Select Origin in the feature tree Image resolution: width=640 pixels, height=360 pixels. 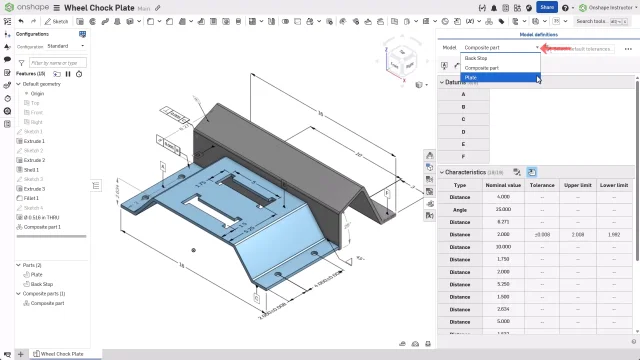[x=37, y=93]
